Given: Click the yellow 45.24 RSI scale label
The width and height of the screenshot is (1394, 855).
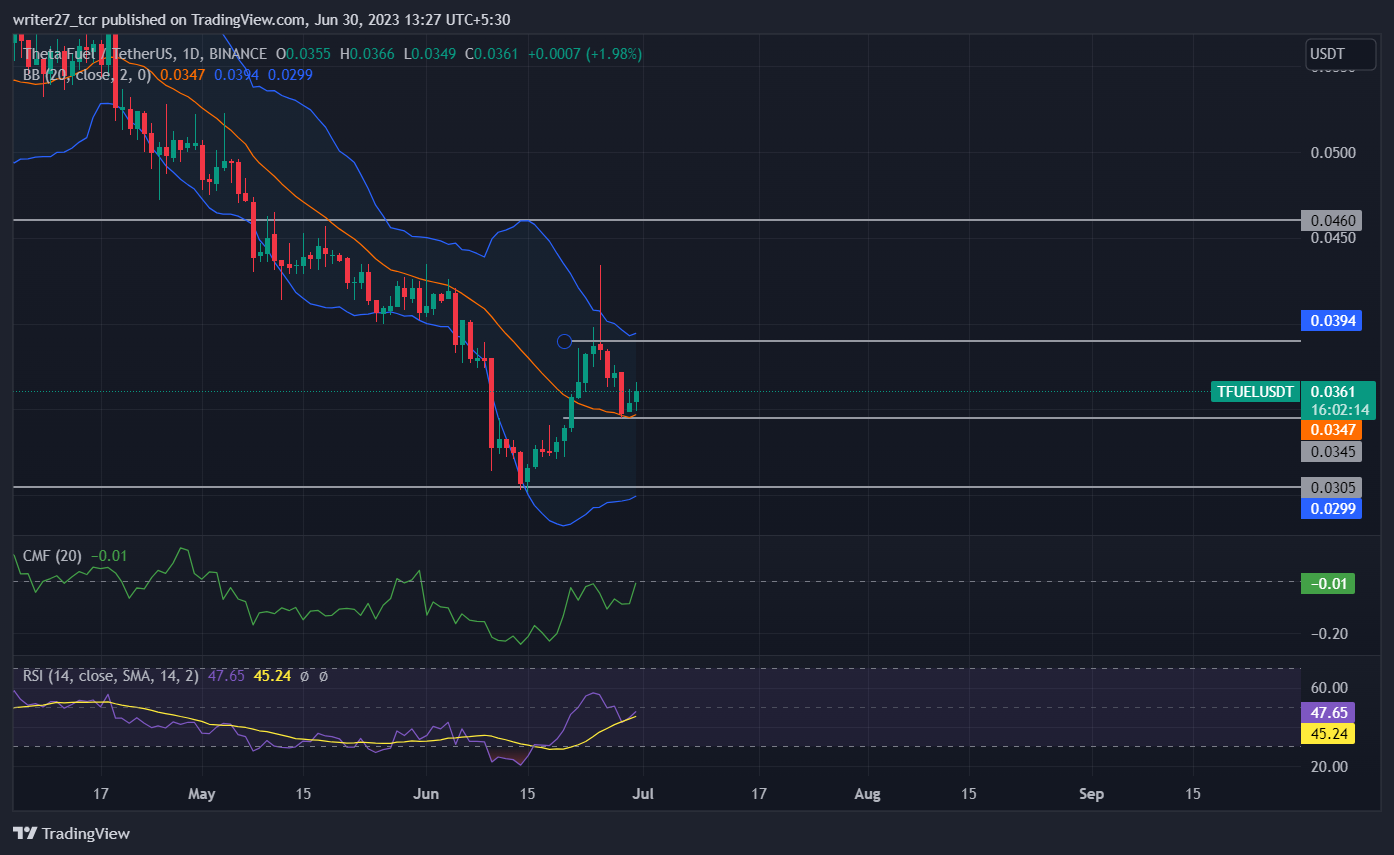Looking at the screenshot, I should point(1328,734).
